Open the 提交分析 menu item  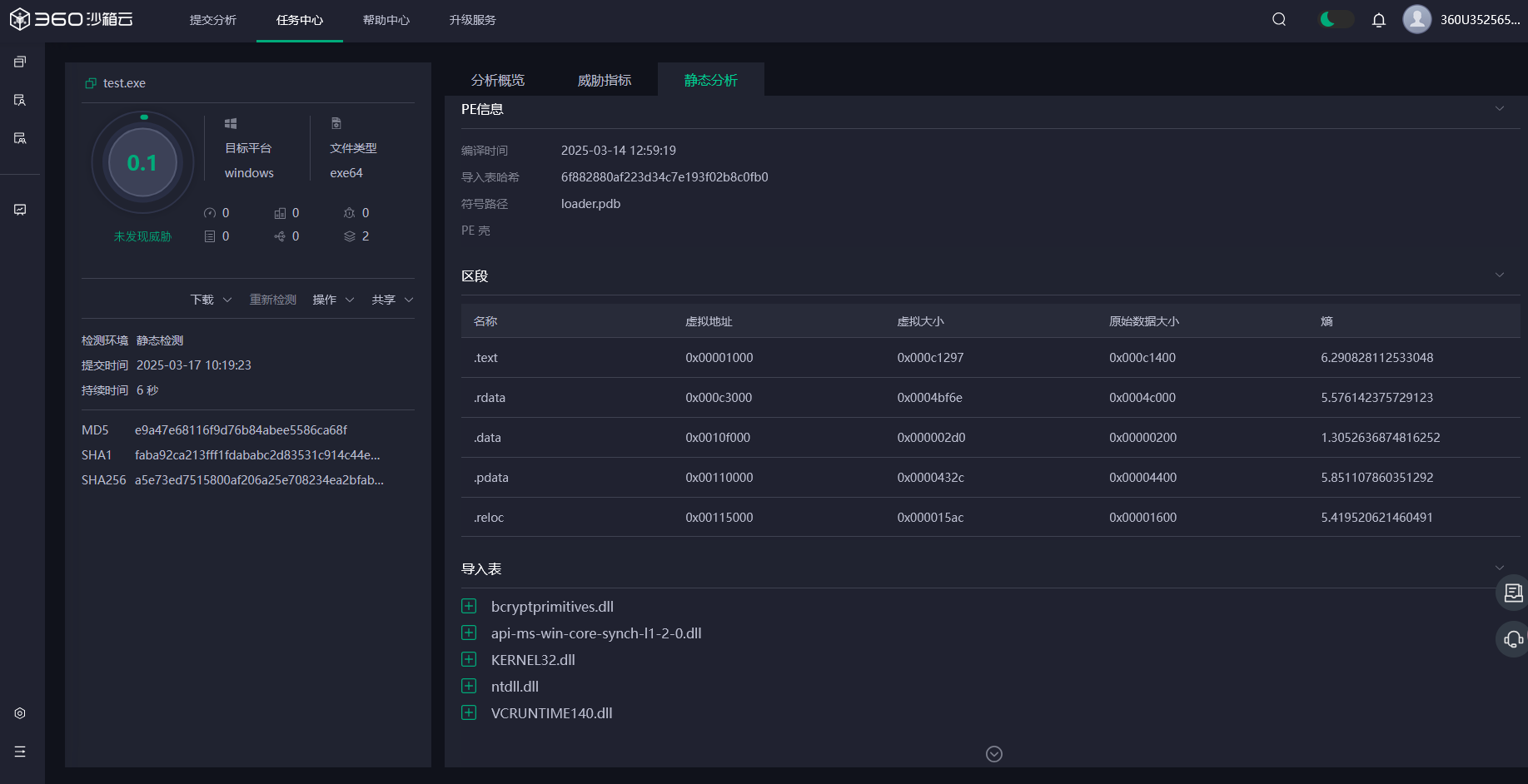(213, 20)
